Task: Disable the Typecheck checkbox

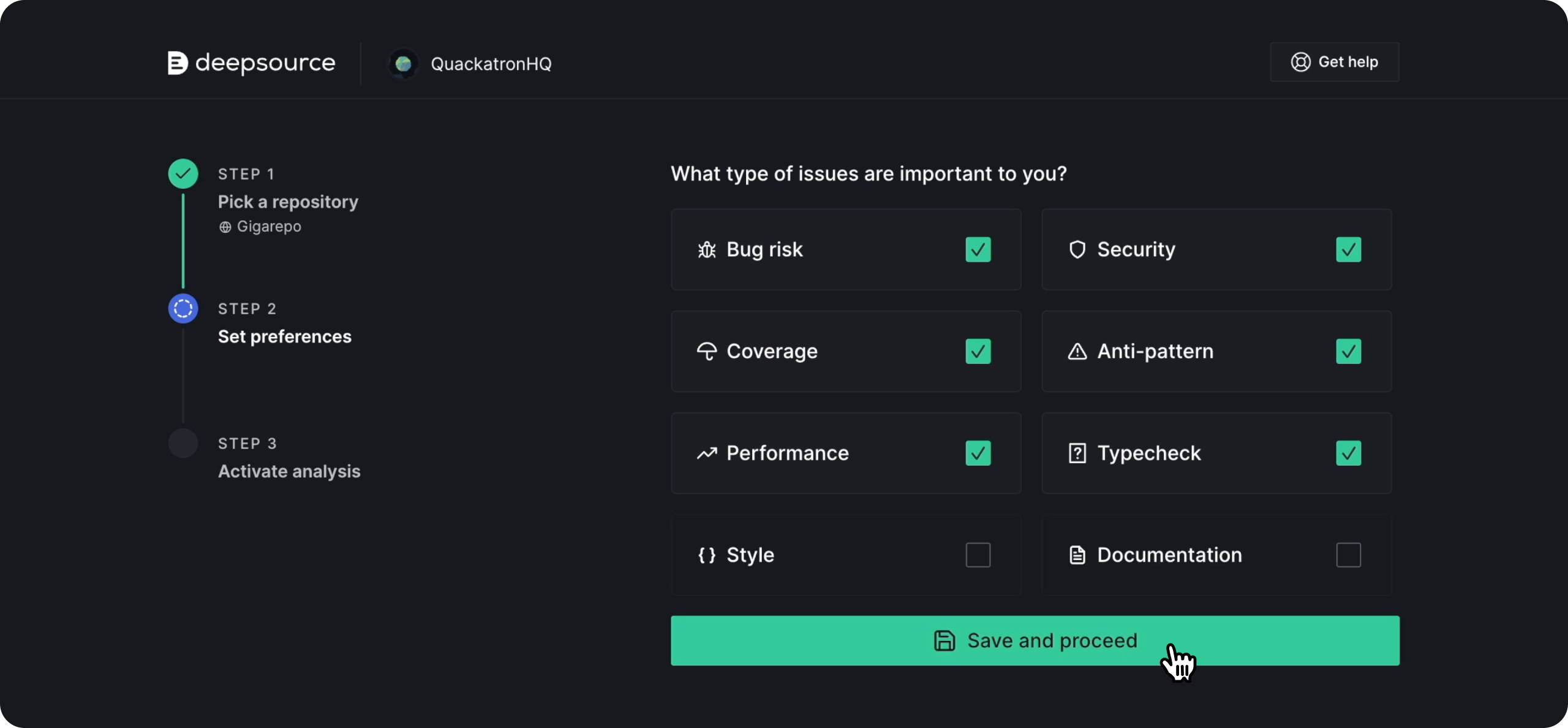Action: [1348, 453]
